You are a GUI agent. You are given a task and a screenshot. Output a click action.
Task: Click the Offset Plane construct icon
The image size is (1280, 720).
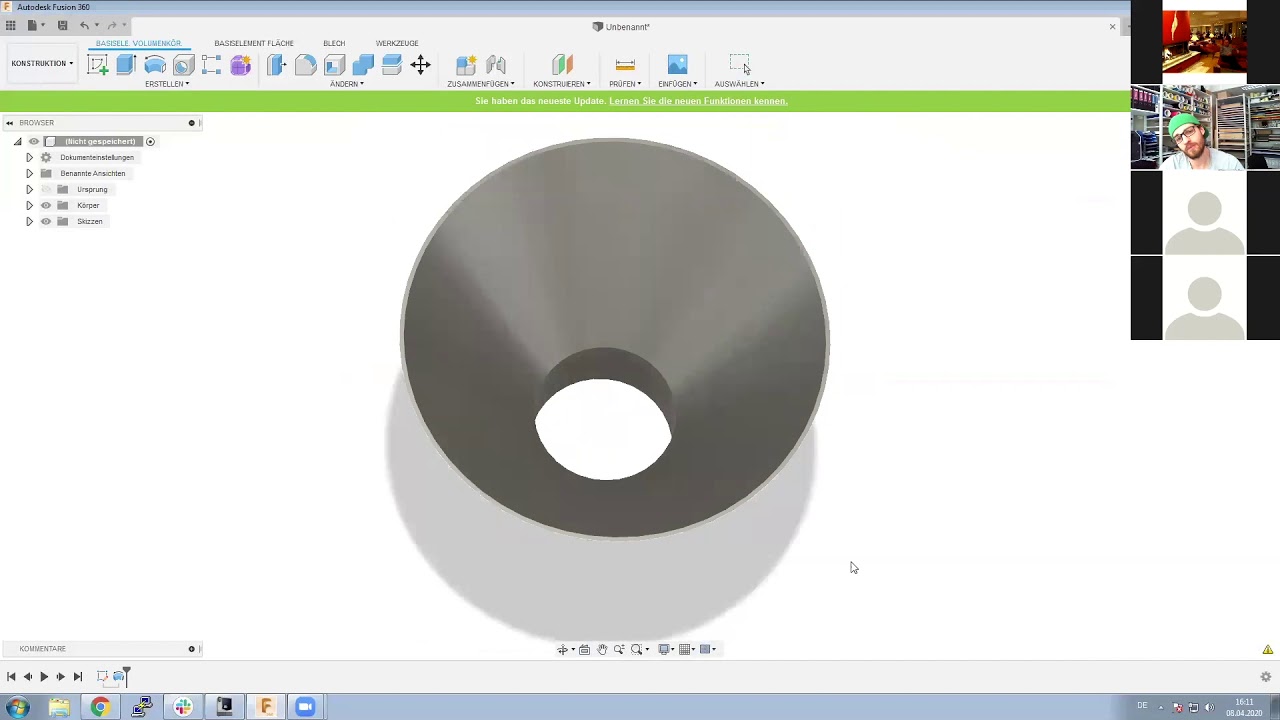point(562,65)
